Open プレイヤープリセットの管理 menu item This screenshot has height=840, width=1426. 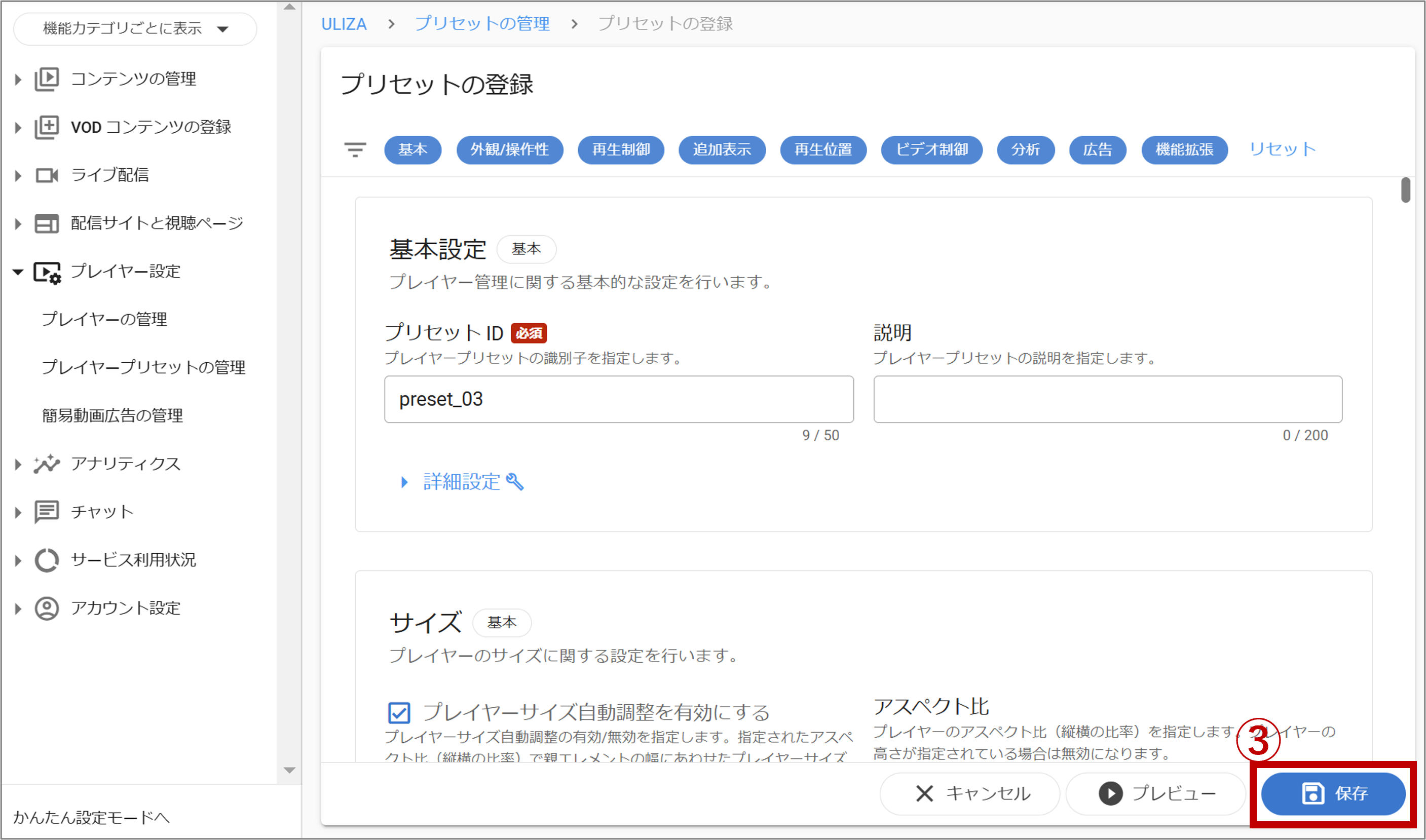tap(143, 367)
